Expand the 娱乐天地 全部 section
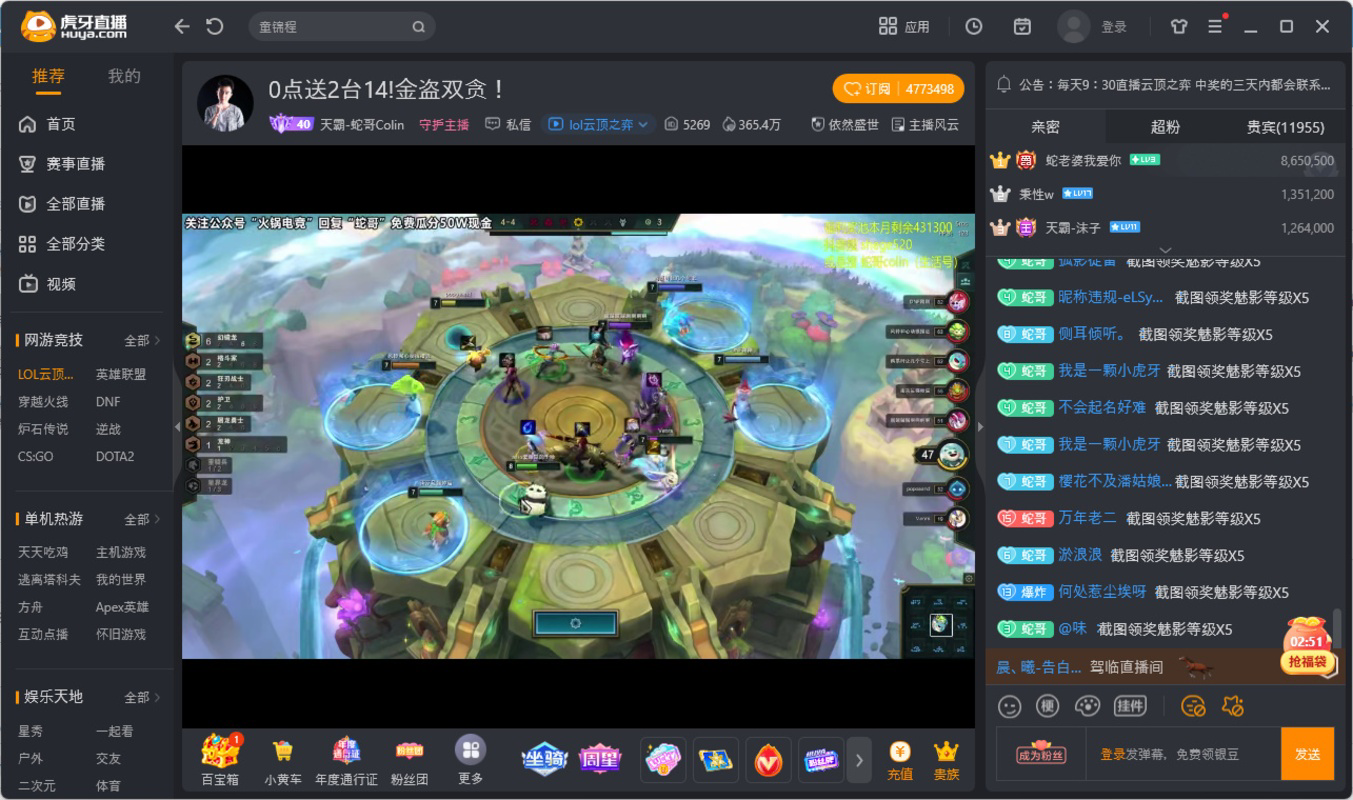Image resolution: width=1353 pixels, height=800 pixels. 142,697
